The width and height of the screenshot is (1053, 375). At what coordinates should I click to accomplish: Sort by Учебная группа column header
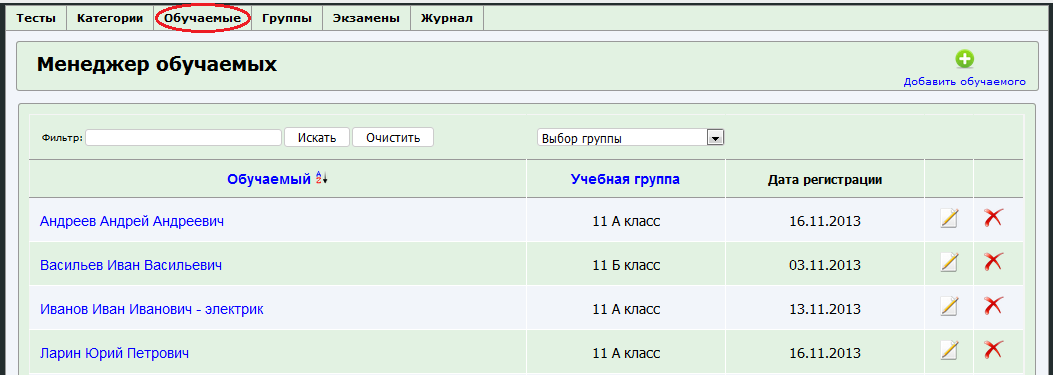(x=625, y=179)
